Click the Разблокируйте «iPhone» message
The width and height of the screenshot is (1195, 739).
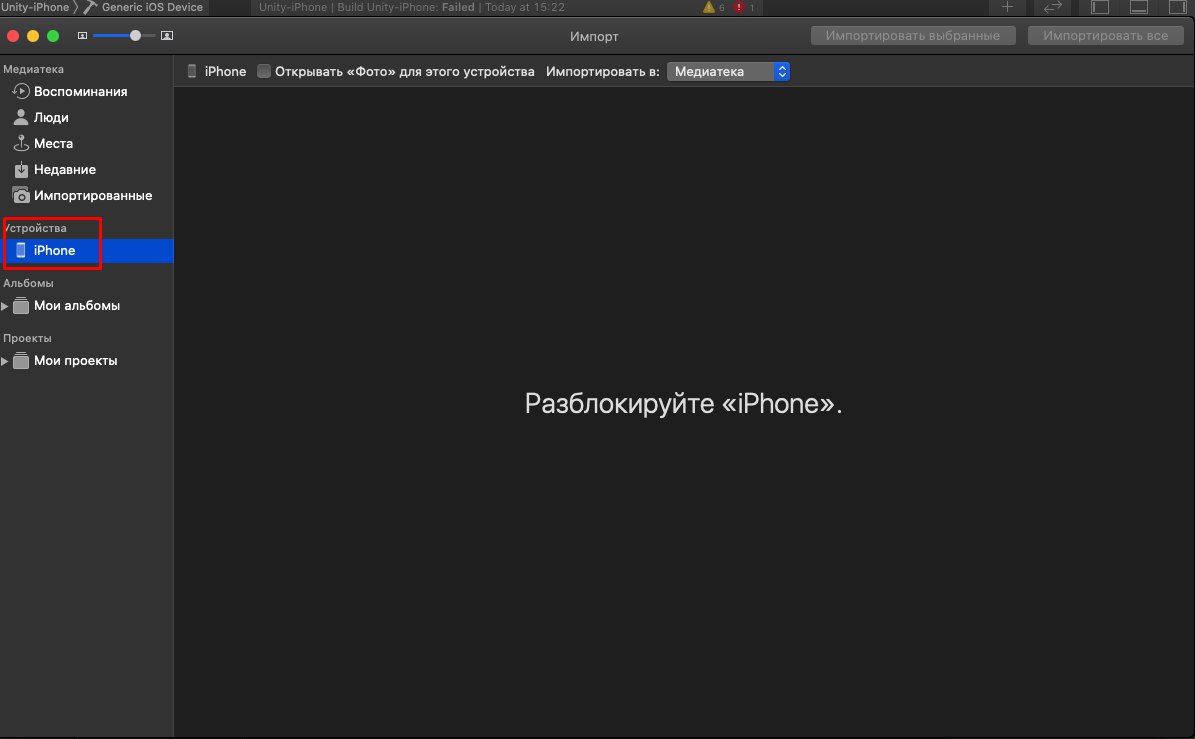click(x=684, y=404)
